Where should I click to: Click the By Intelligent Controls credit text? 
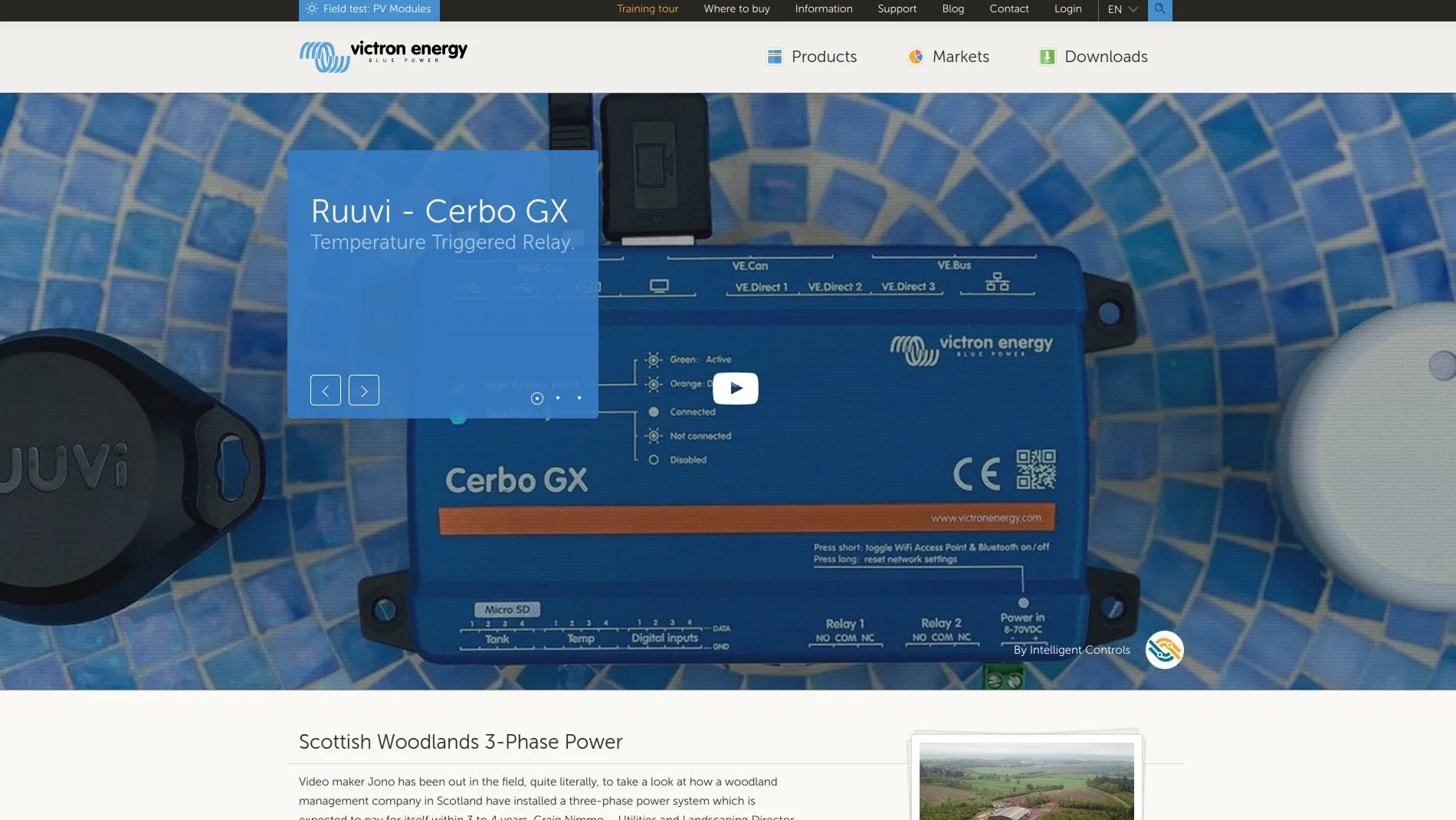pyautogui.click(x=1071, y=650)
